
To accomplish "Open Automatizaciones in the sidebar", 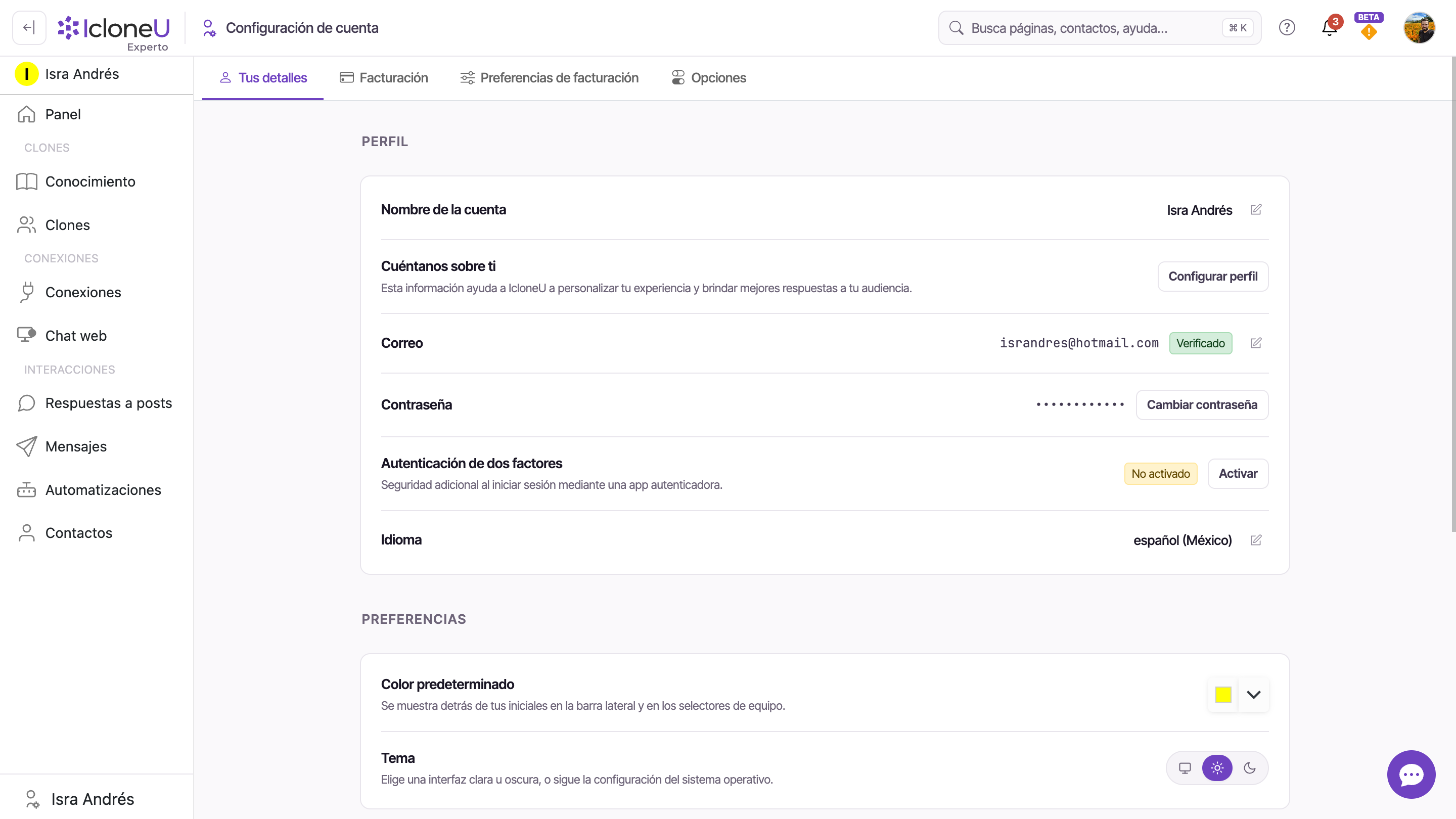I will [97, 490].
